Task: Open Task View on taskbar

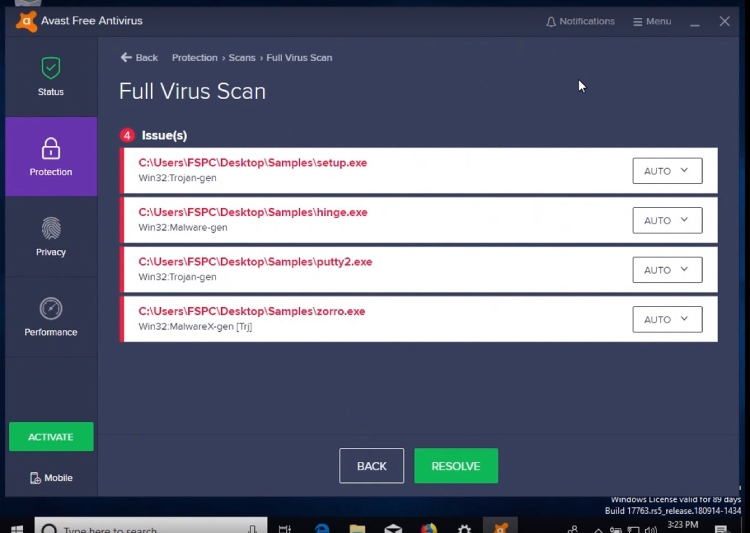Action: pos(285,528)
